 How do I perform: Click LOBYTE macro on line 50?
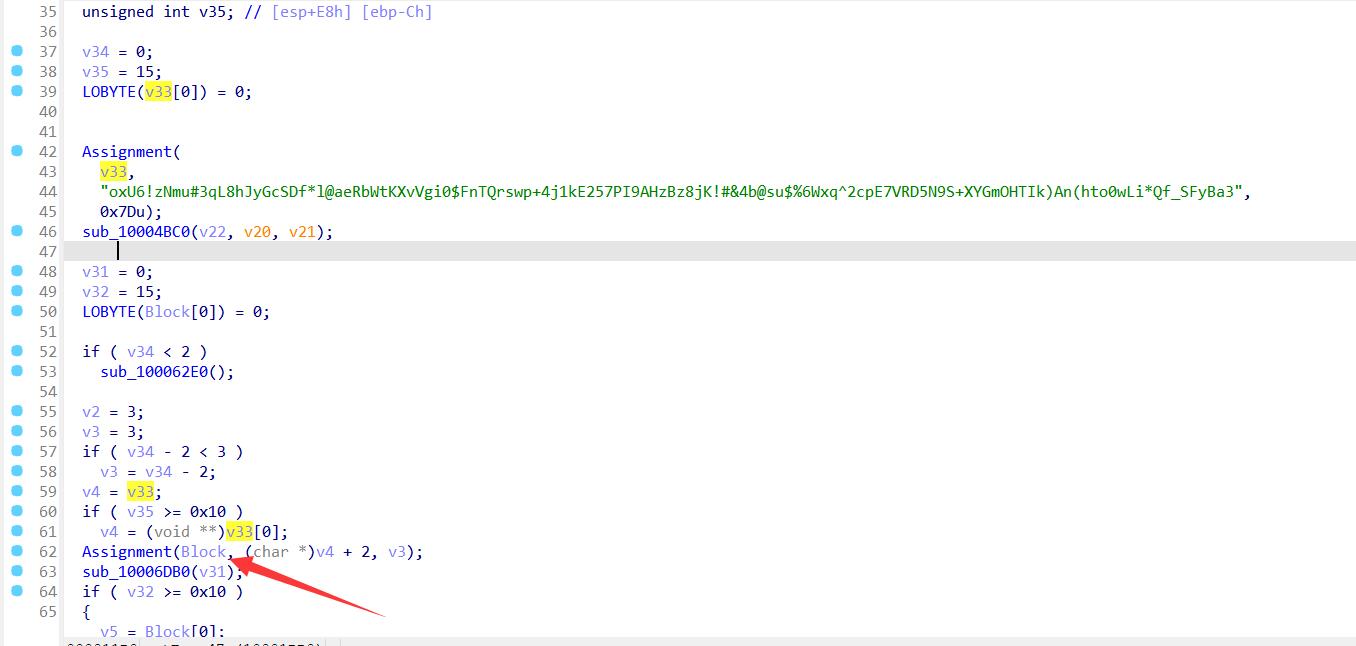109,312
